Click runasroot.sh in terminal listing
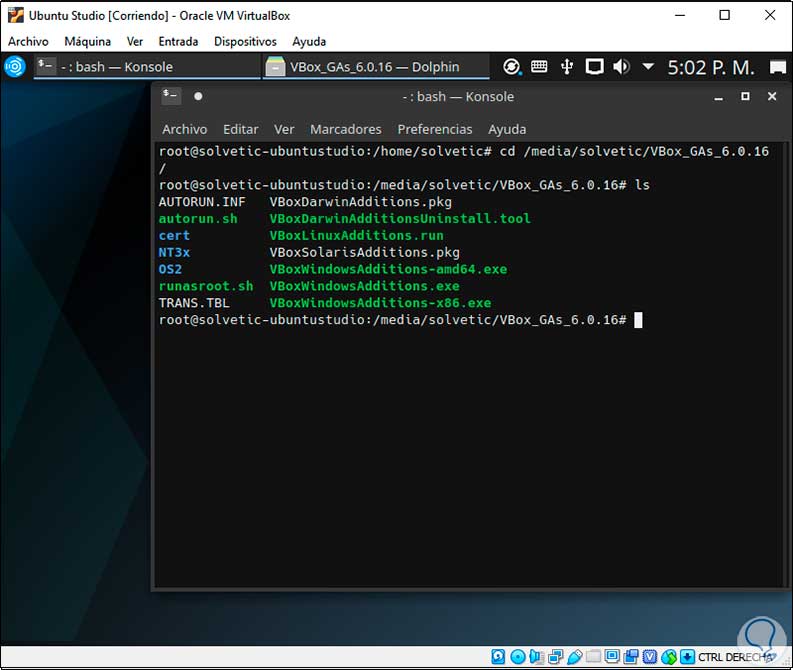 click(206, 286)
